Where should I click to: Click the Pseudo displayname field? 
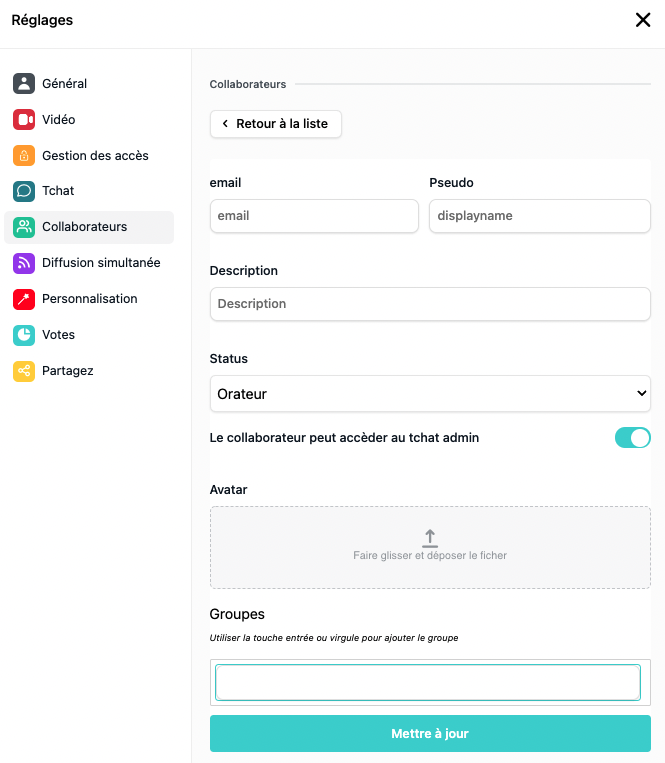pos(539,216)
